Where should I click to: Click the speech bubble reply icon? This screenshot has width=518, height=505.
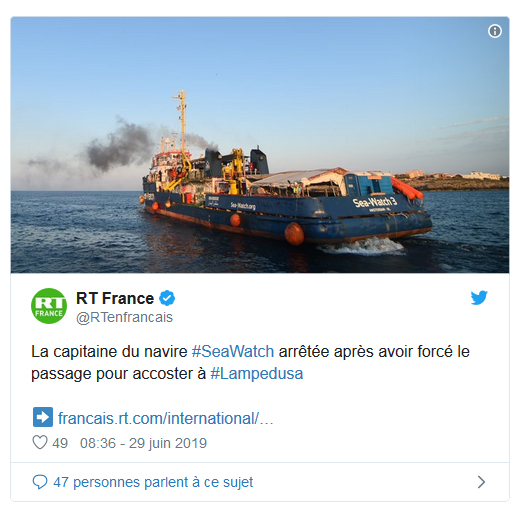40,482
